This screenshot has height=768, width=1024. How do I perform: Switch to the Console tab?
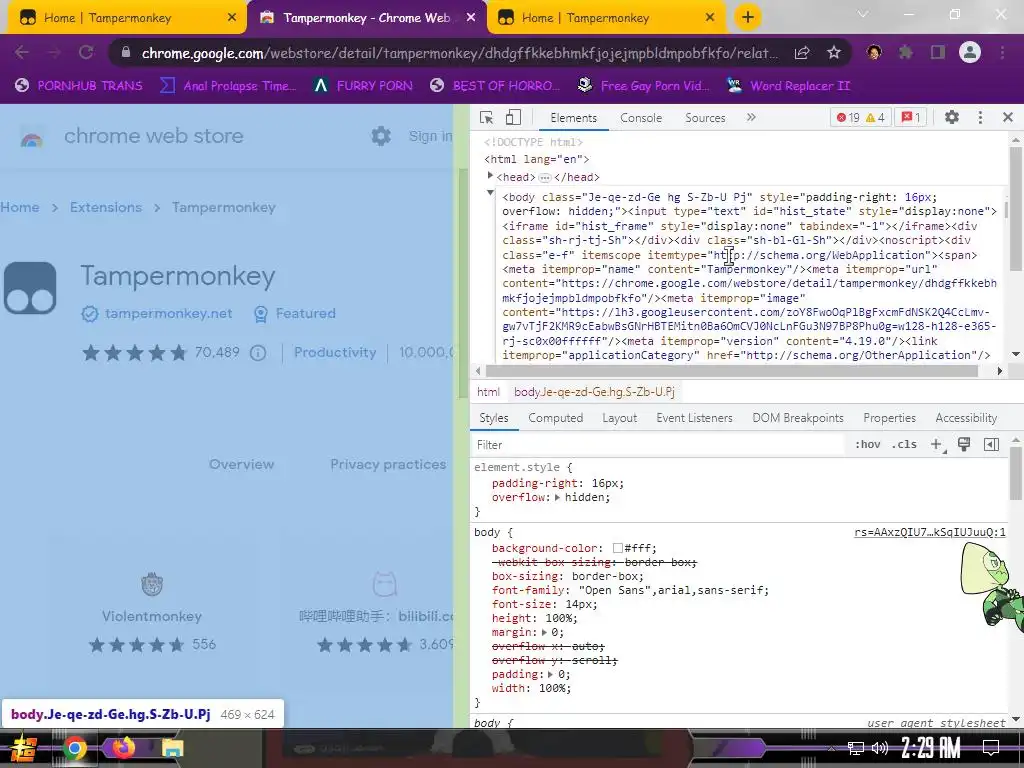[x=641, y=118]
